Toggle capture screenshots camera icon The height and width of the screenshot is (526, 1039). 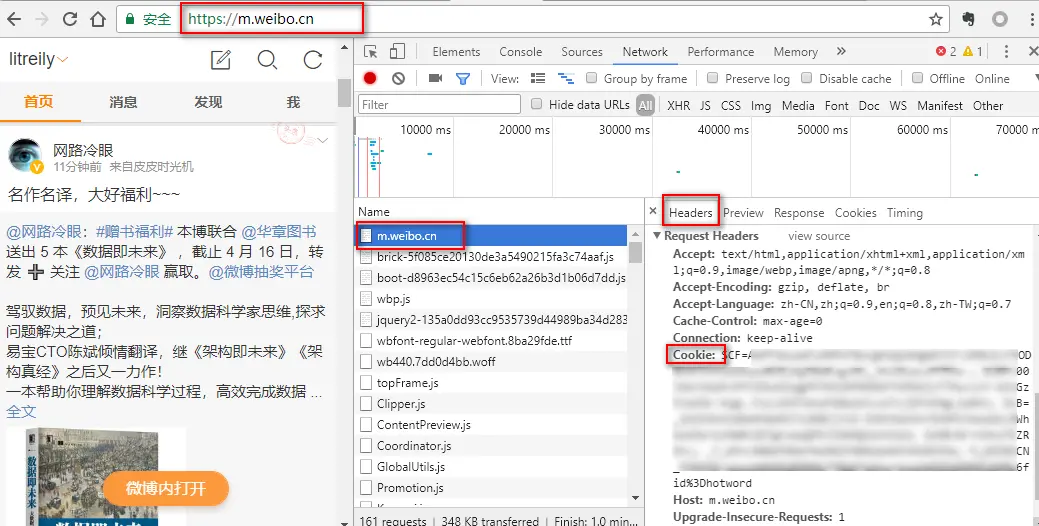435,78
